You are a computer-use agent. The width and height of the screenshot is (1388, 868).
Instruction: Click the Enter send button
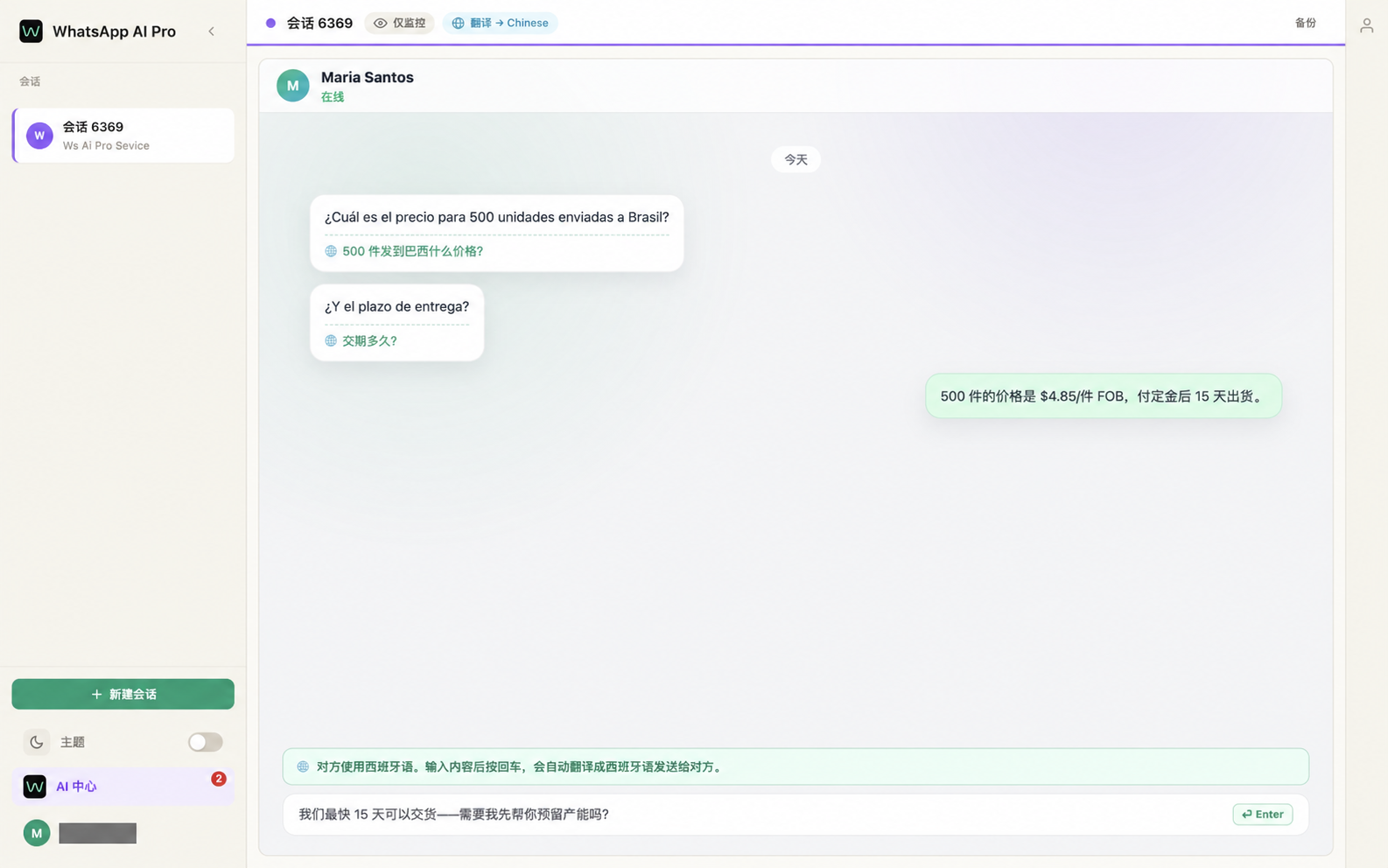click(1262, 815)
